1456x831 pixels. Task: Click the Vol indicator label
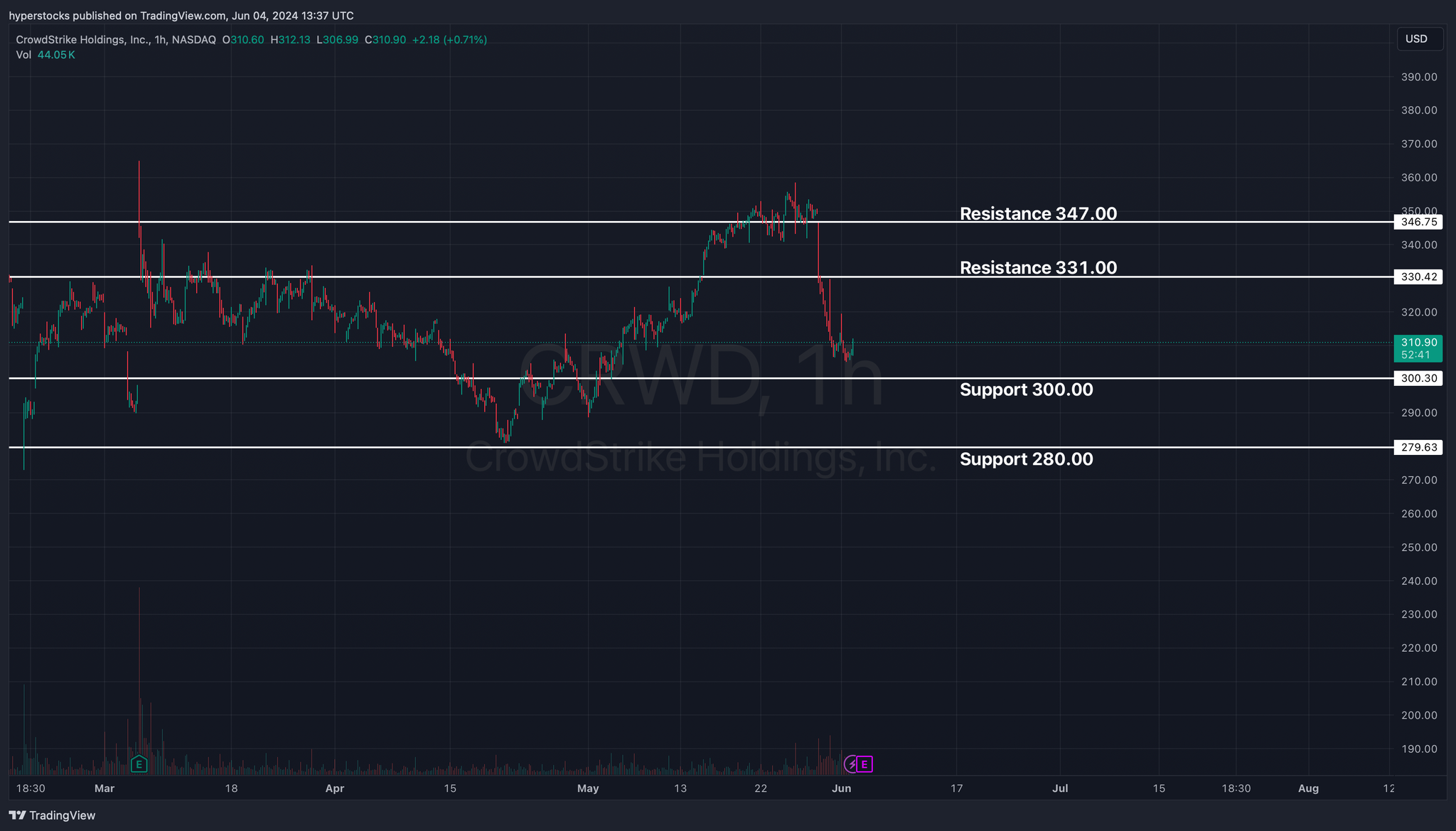click(x=23, y=55)
